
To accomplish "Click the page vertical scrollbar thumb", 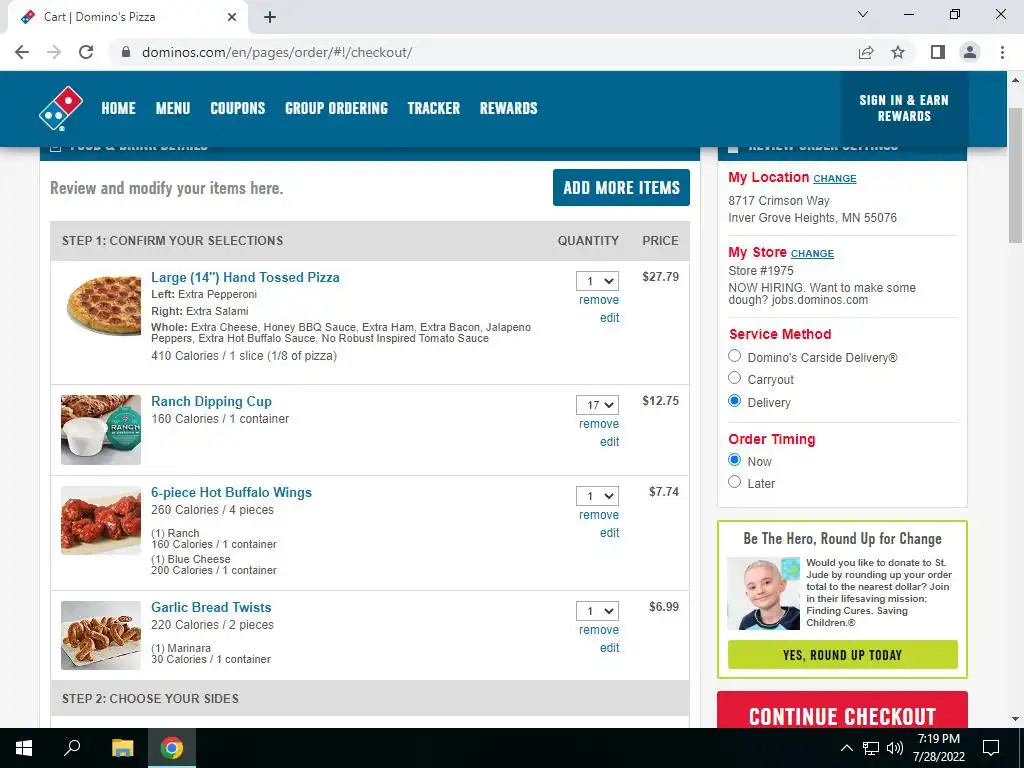I will (1015, 175).
